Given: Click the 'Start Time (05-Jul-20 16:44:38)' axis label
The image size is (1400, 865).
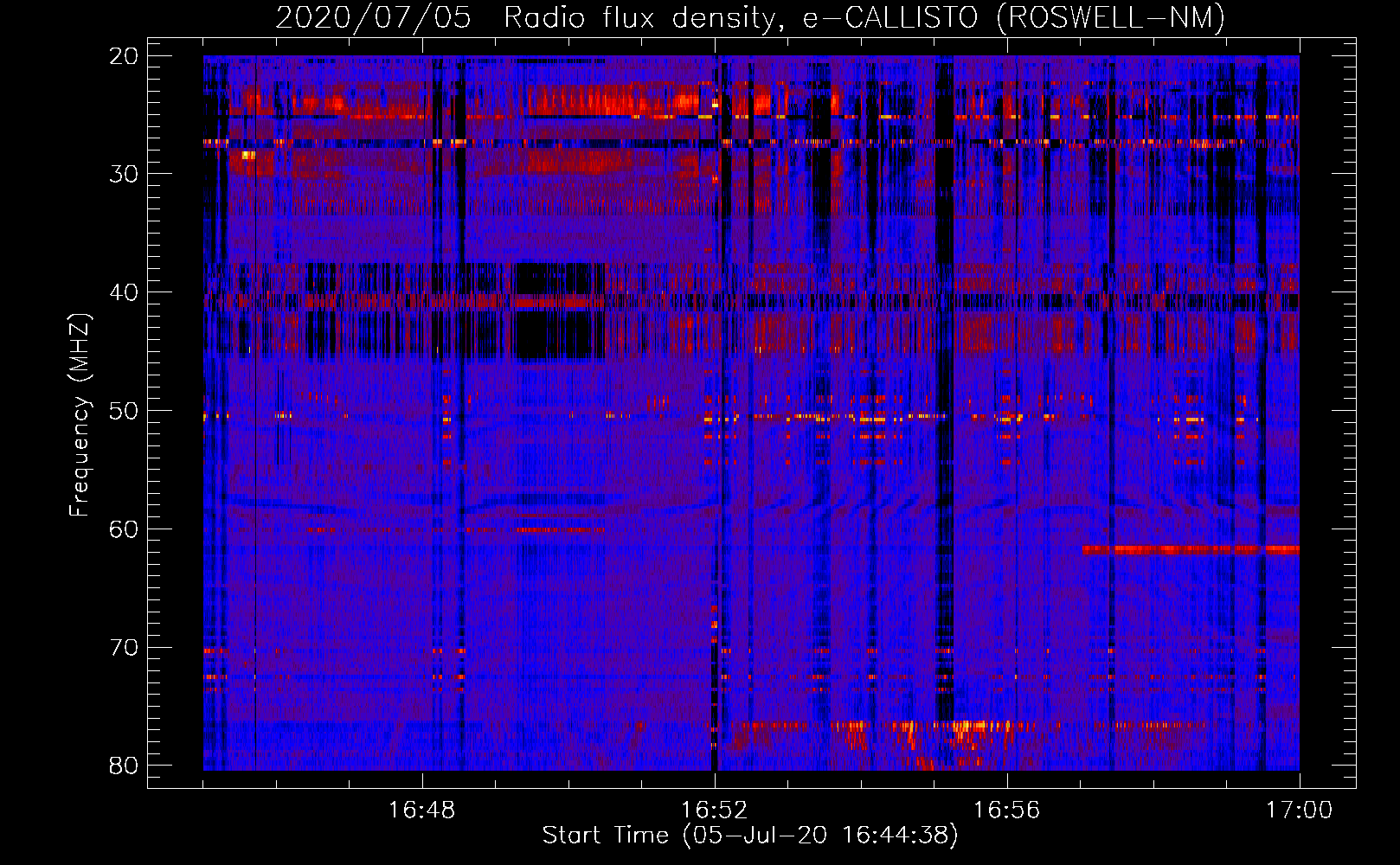Looking at the screenshot, I should [750, 836].
